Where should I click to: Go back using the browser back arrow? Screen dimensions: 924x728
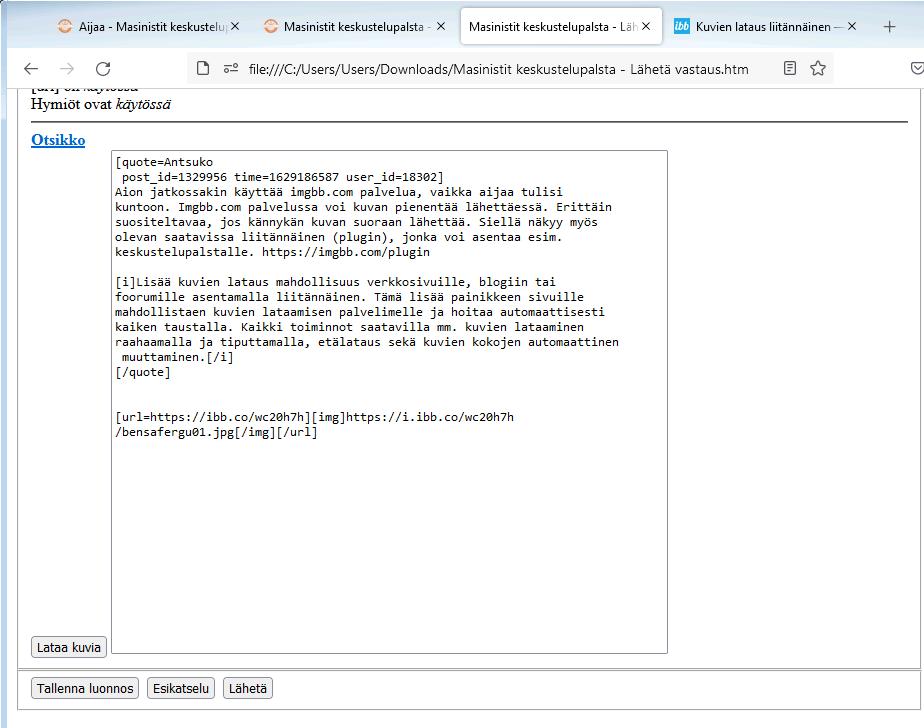(31, 69)
